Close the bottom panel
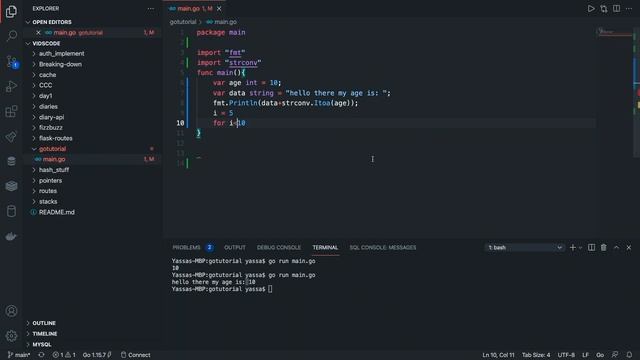The image size is (640, 360). (x=629, y=247)
